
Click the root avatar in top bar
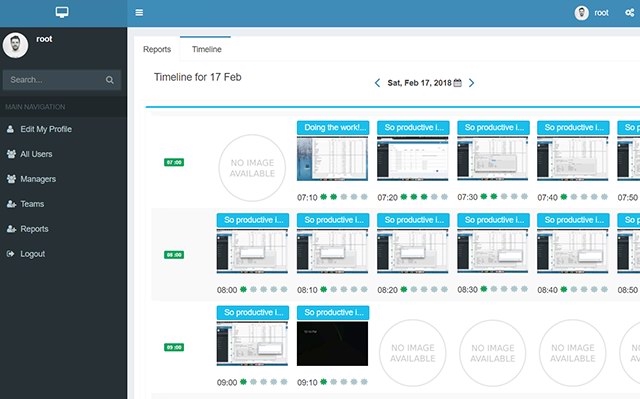[x=581, y=13]
